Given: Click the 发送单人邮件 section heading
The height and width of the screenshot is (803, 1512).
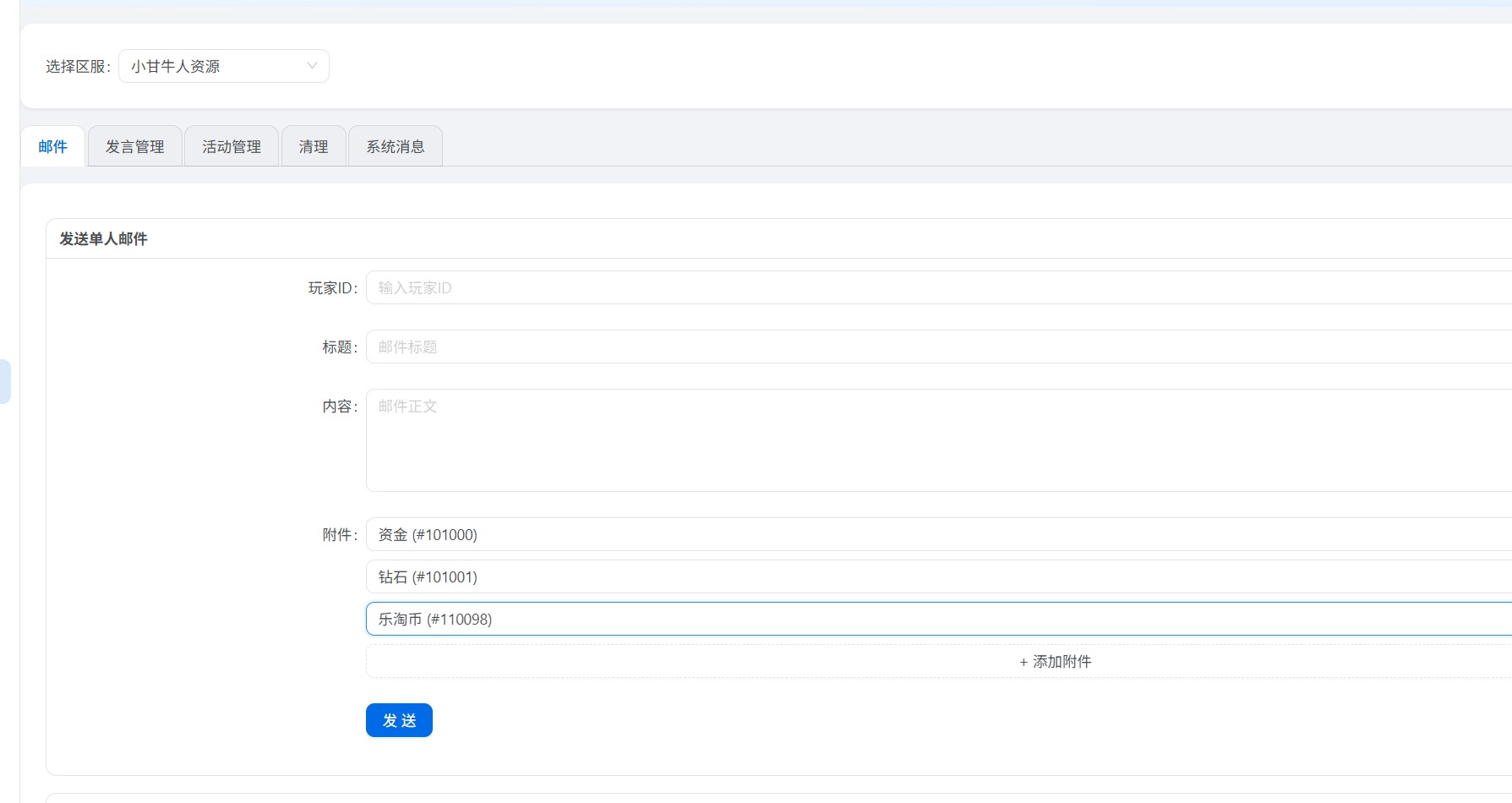Looking at the screenshot, I should (103, 239).
